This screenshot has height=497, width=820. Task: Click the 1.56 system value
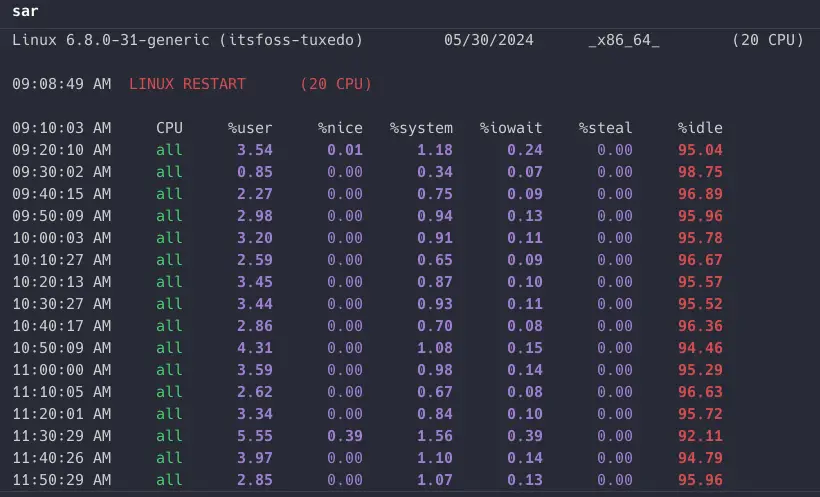[x=434, y=436]
